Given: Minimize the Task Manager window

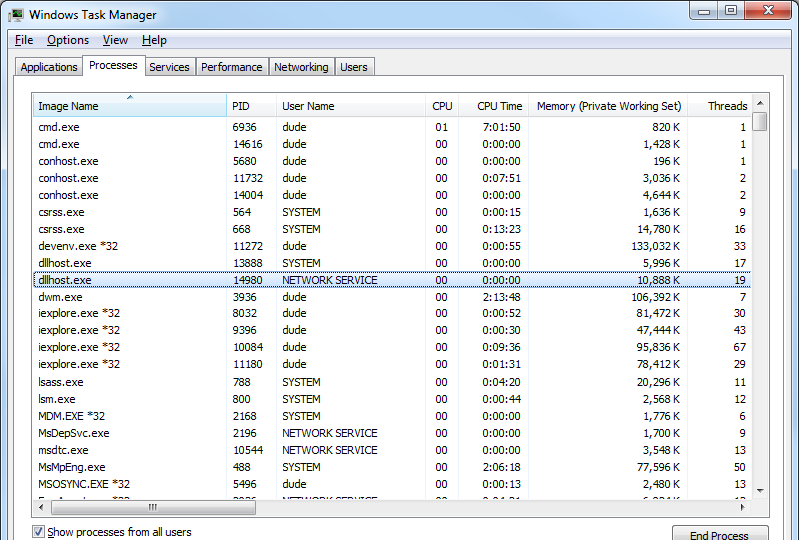Looking at the screenshot, I should (x=704, y=11).
